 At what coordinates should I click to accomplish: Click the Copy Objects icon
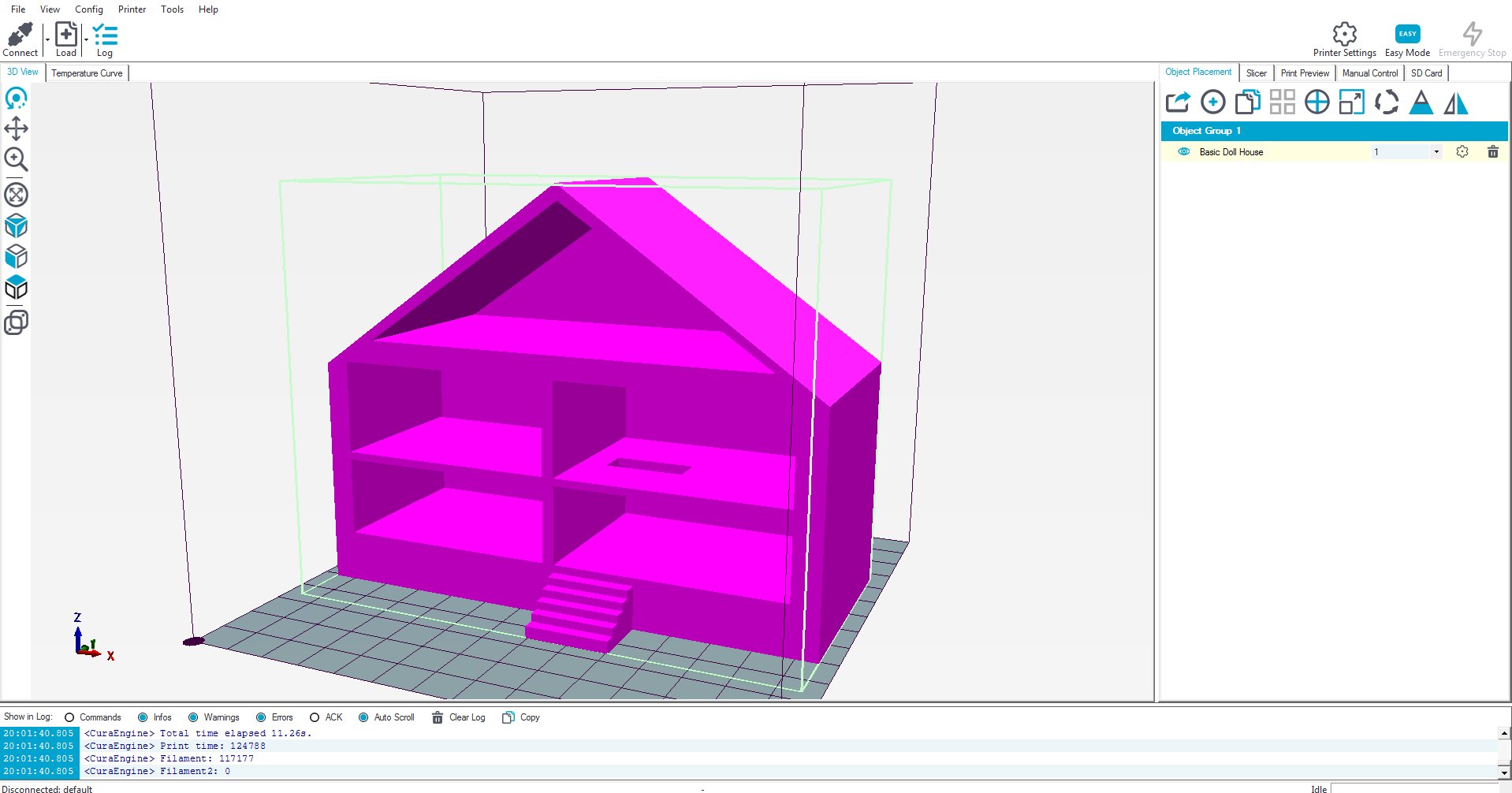pos(1247,102)
